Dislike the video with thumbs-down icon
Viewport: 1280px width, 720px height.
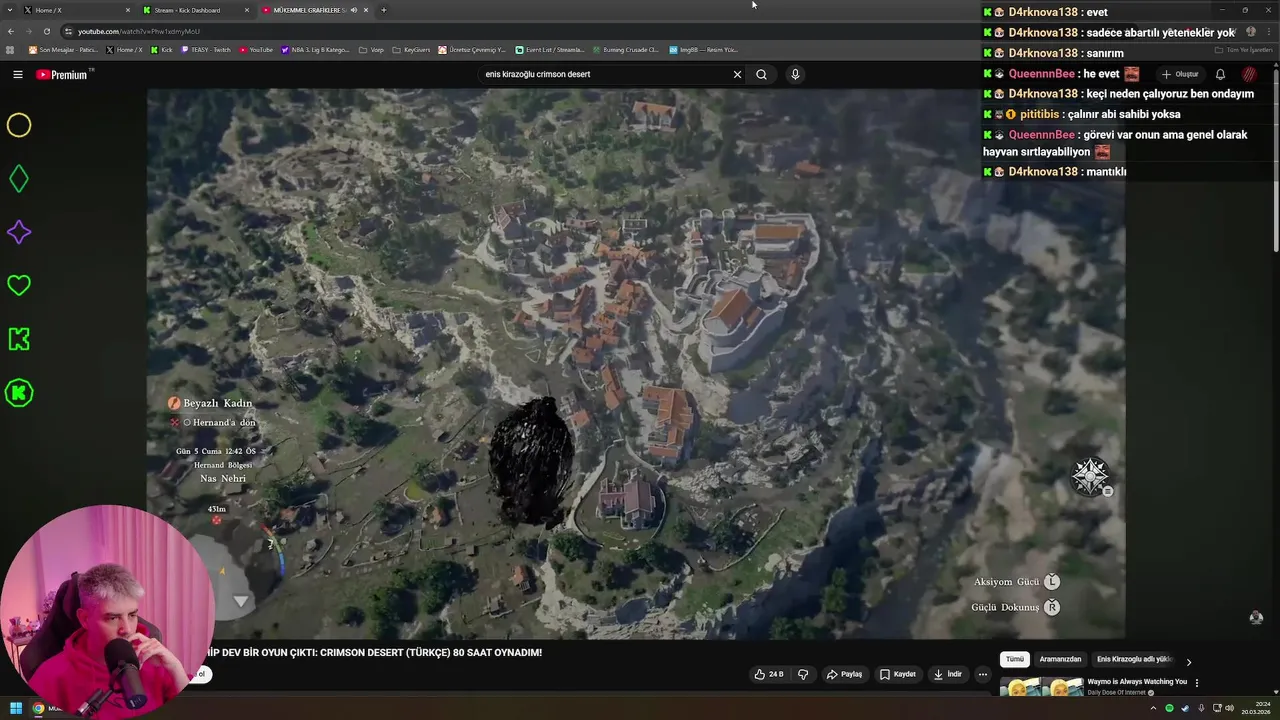click(803, 674)
